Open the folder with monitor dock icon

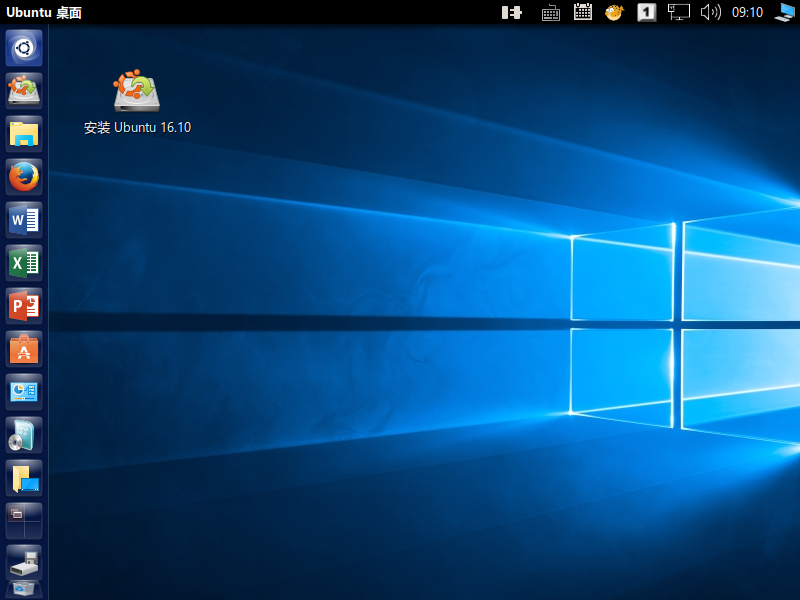(x=24, y=478)
